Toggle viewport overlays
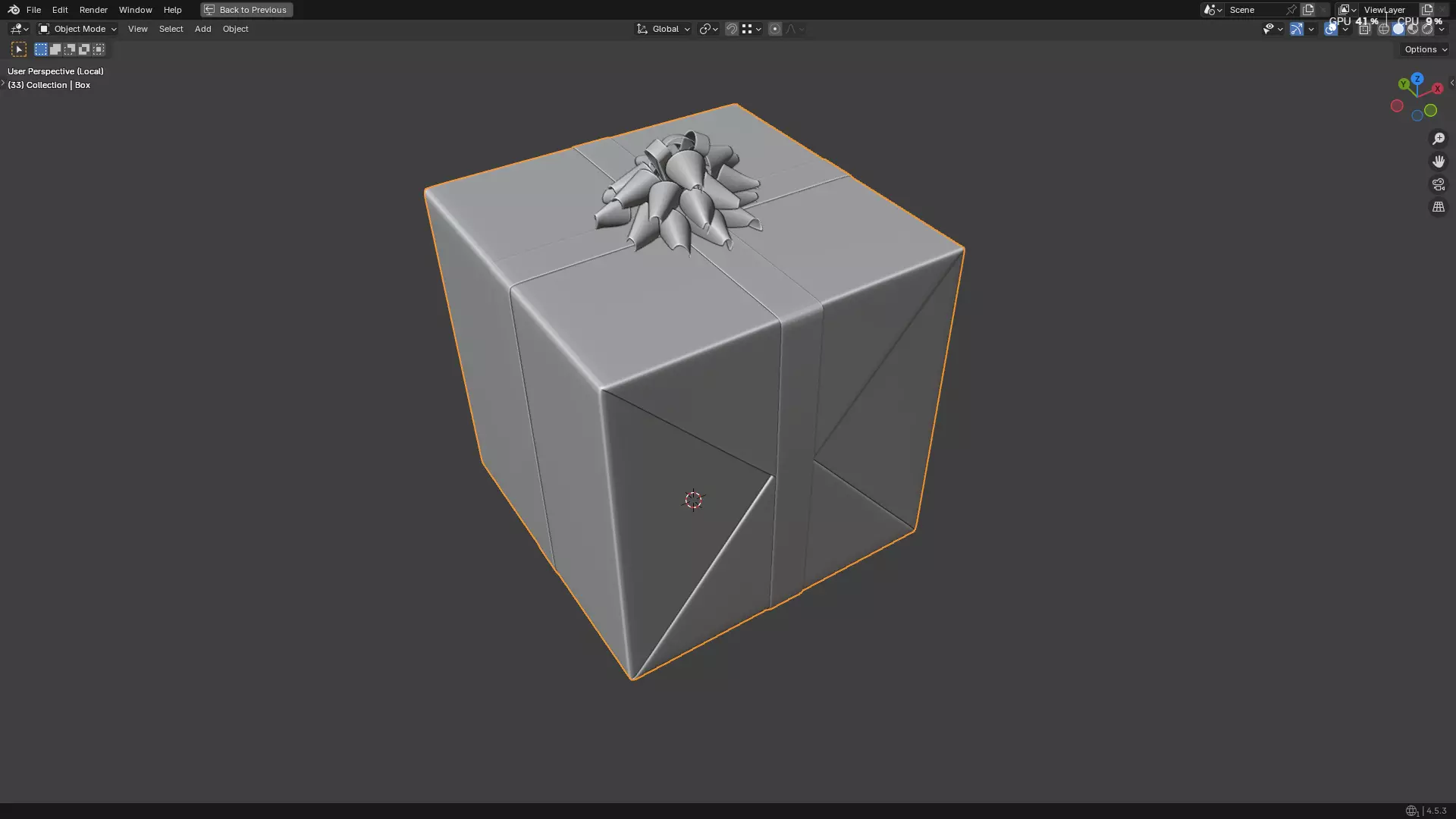Screen dimensions: 1456x819 1331,29
